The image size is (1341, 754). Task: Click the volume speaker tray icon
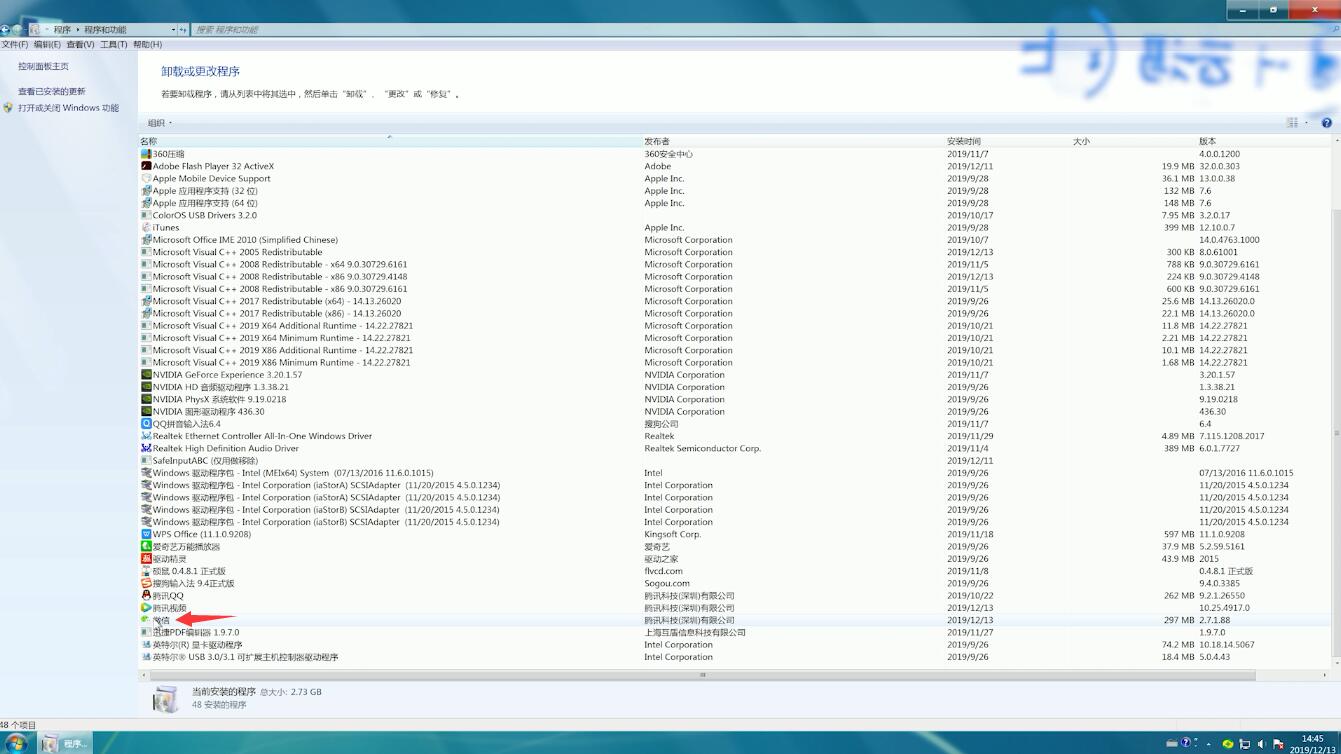click(x=1261, y=744)
